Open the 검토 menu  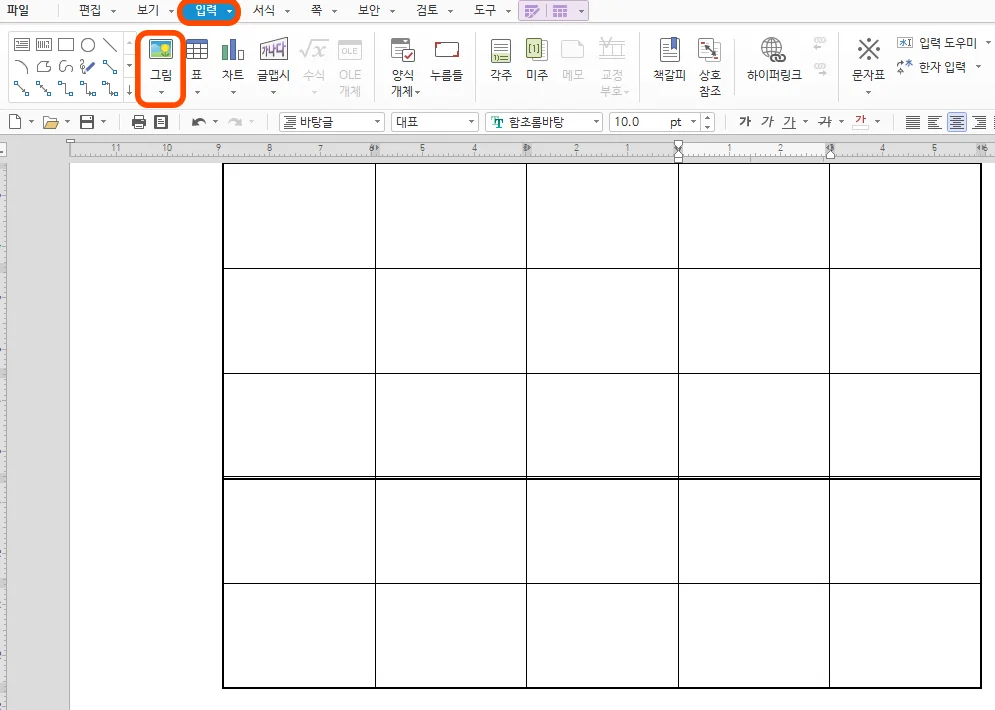(x=427, y=10)
